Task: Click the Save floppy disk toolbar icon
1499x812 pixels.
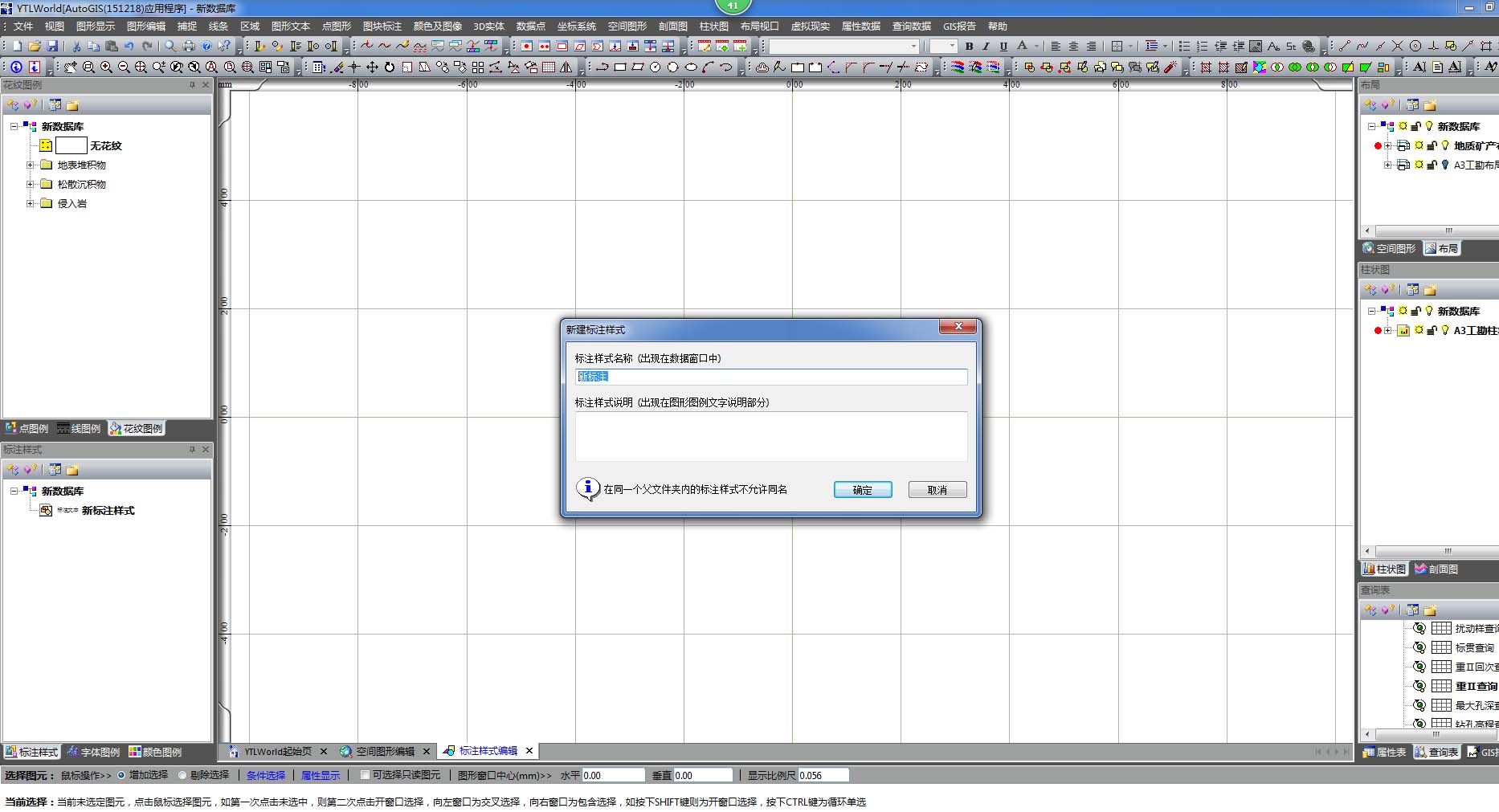Action: click(x=52, y=47)
